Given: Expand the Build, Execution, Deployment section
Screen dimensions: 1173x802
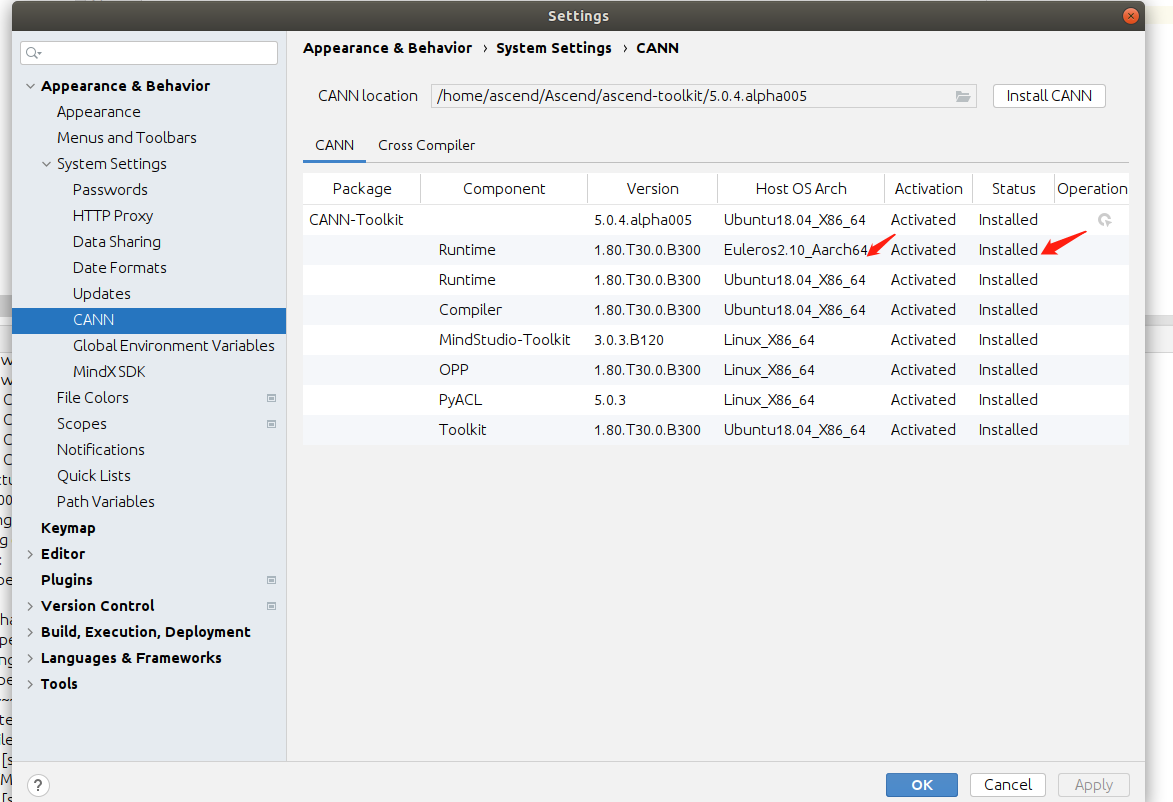Looking at the screenshot, I should tap(31, 632).
